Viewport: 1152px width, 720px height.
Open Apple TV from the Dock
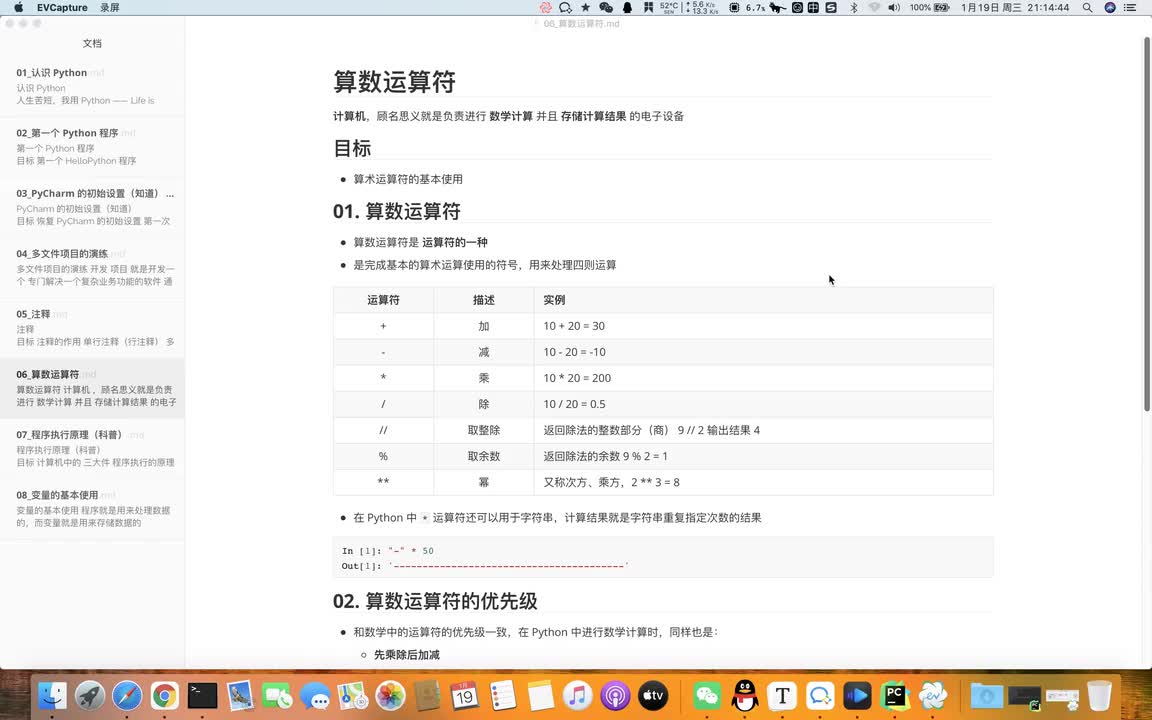(x=652, y=695)
